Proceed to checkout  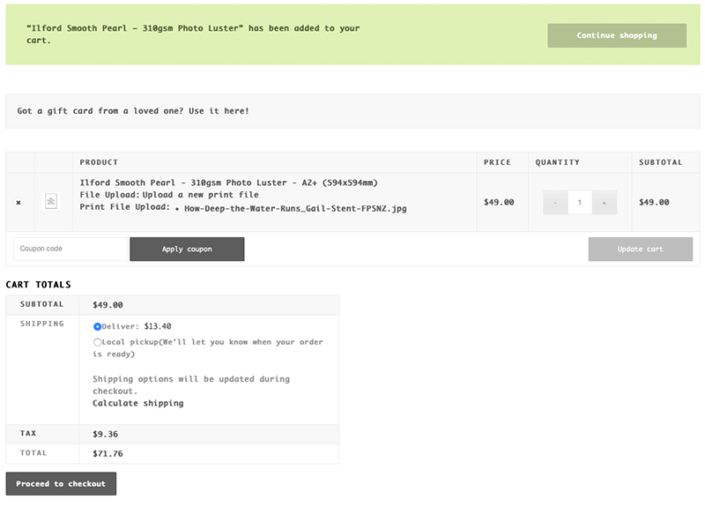pyautogui.click(x=61, y=484)
